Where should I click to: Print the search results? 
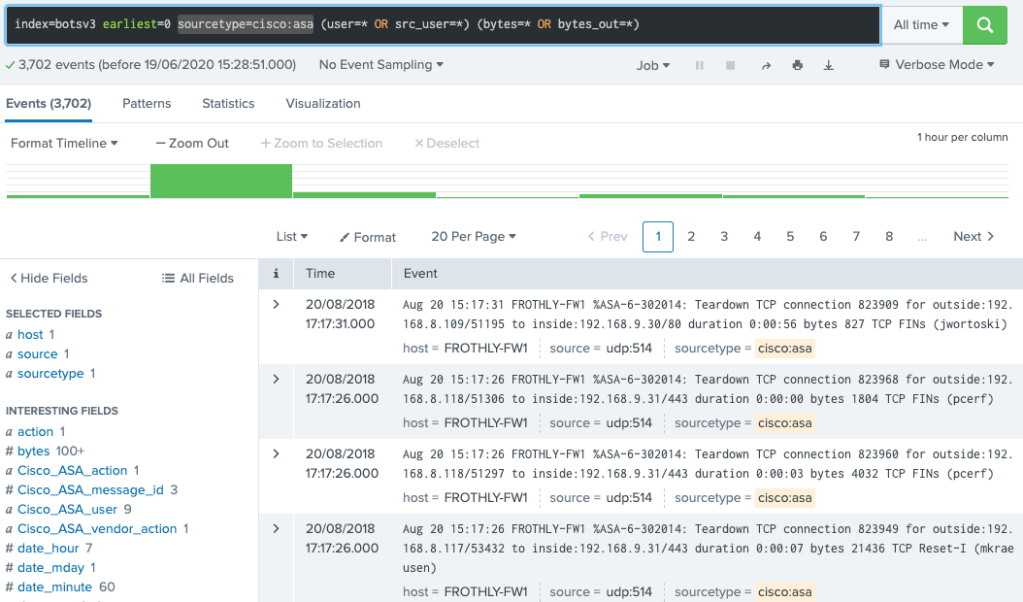tap(797, 65)
